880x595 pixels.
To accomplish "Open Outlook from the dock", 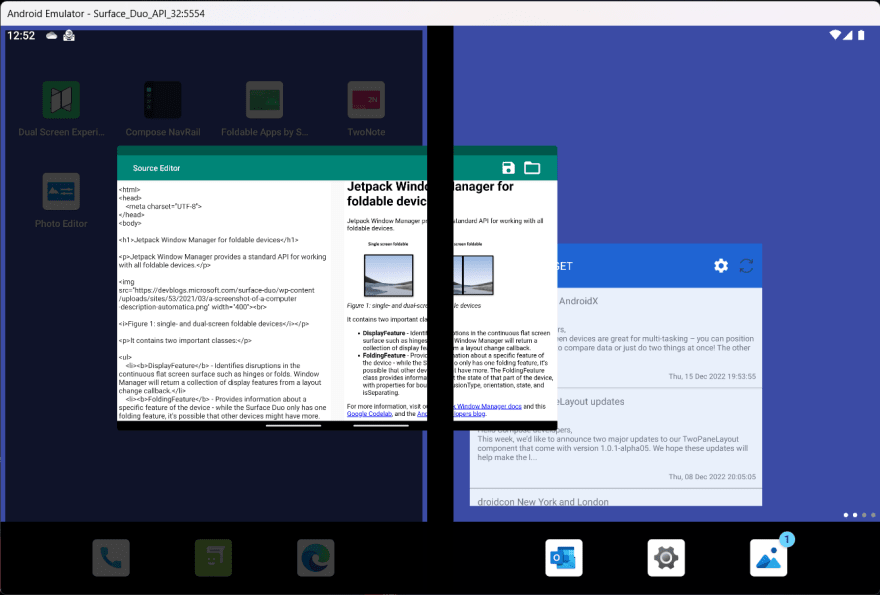I will (563, 558).
